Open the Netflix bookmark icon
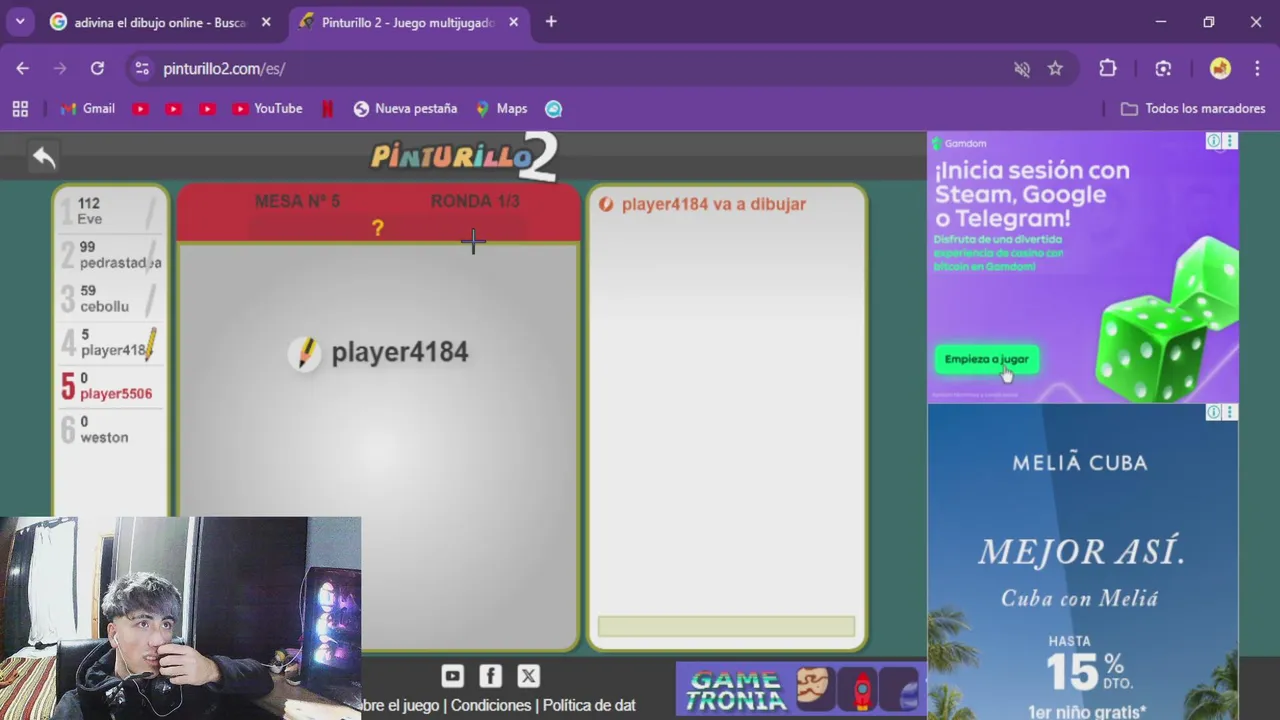Screen dimensions: 1280x720 pos(327,109)
